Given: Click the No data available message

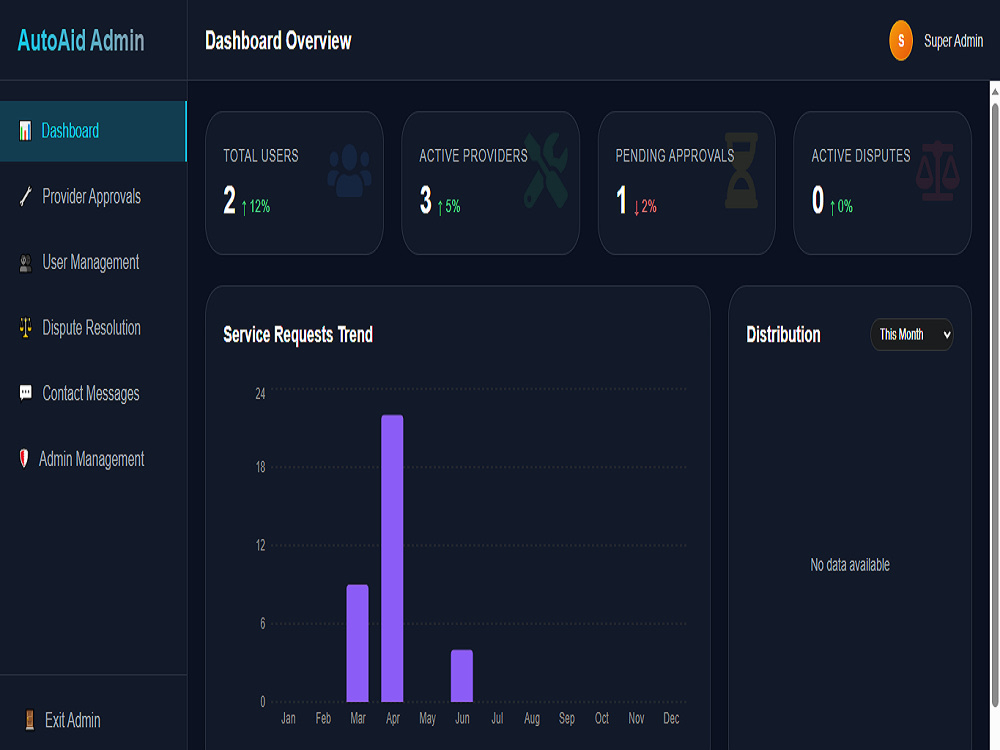Looking at the screenshot, I should [x=850, y=564].
